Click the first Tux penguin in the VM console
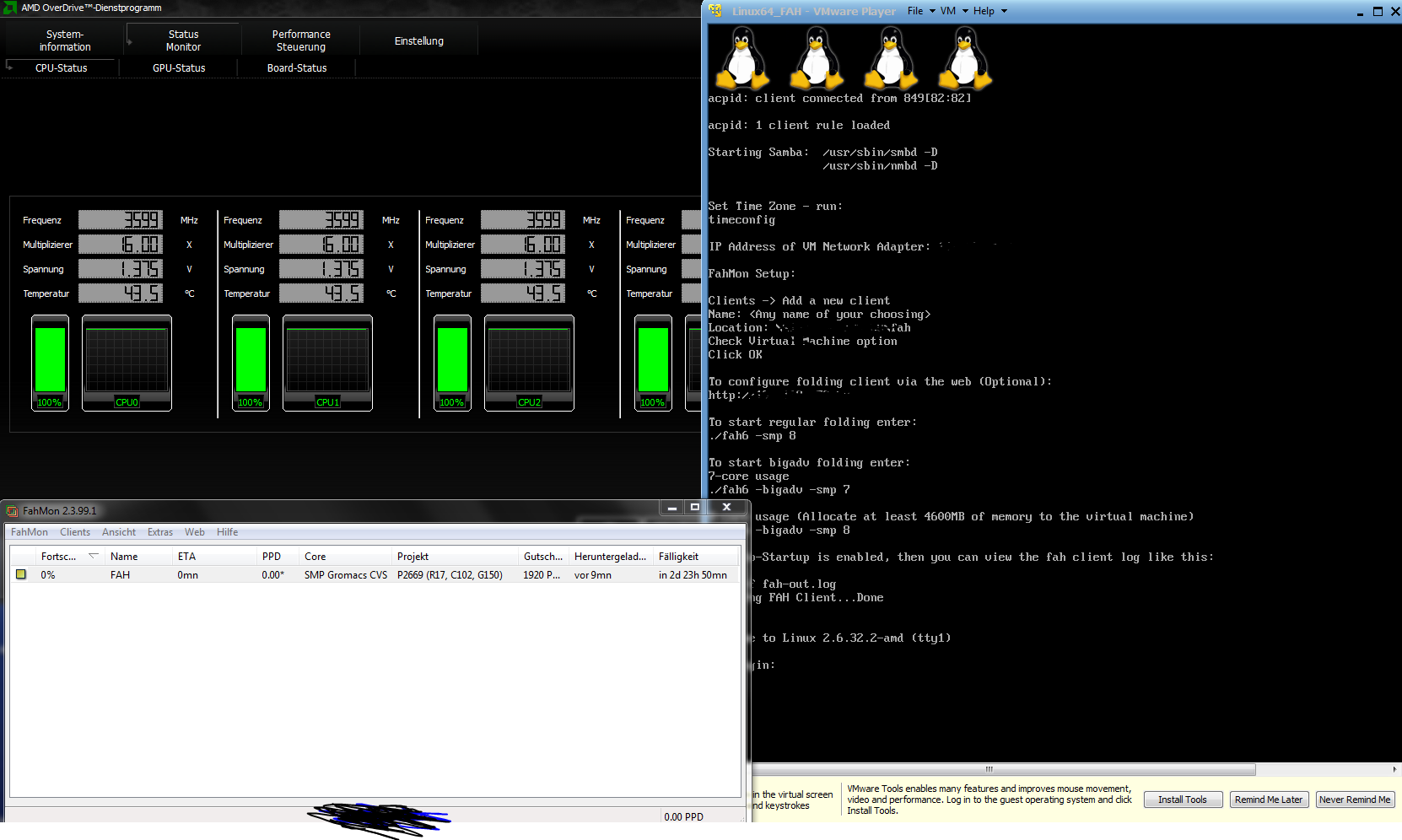Image resolution: width=1402 pixels, height=840 pixels. (x=742, y=57)
